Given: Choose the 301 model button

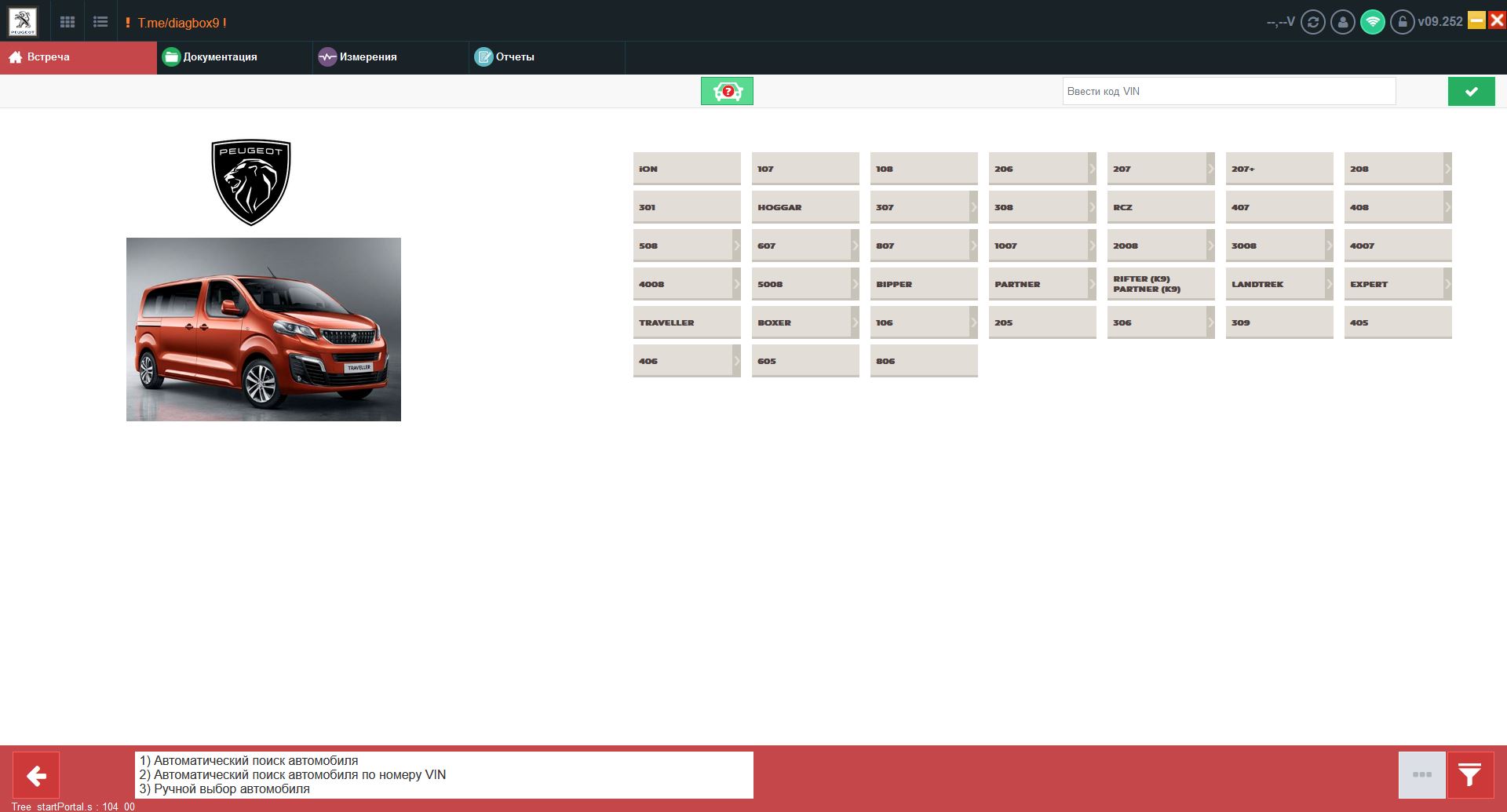Looking at the screenshot, I should click(687, 207).
